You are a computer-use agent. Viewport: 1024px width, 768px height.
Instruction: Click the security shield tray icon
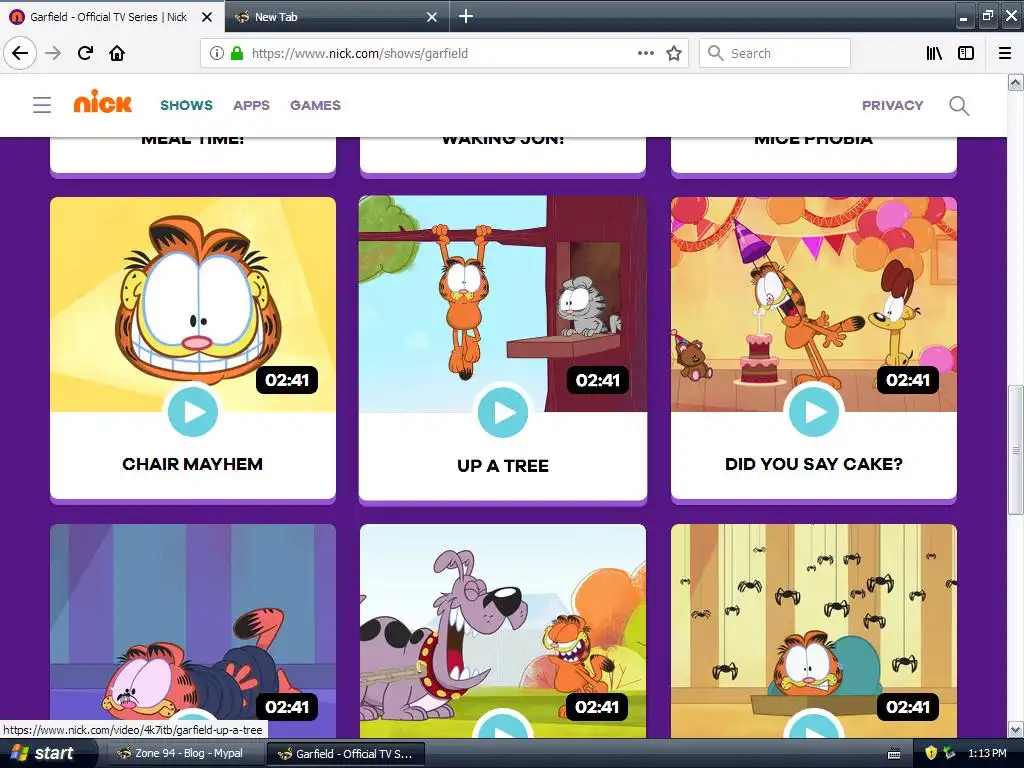click(x=931, y=754)
